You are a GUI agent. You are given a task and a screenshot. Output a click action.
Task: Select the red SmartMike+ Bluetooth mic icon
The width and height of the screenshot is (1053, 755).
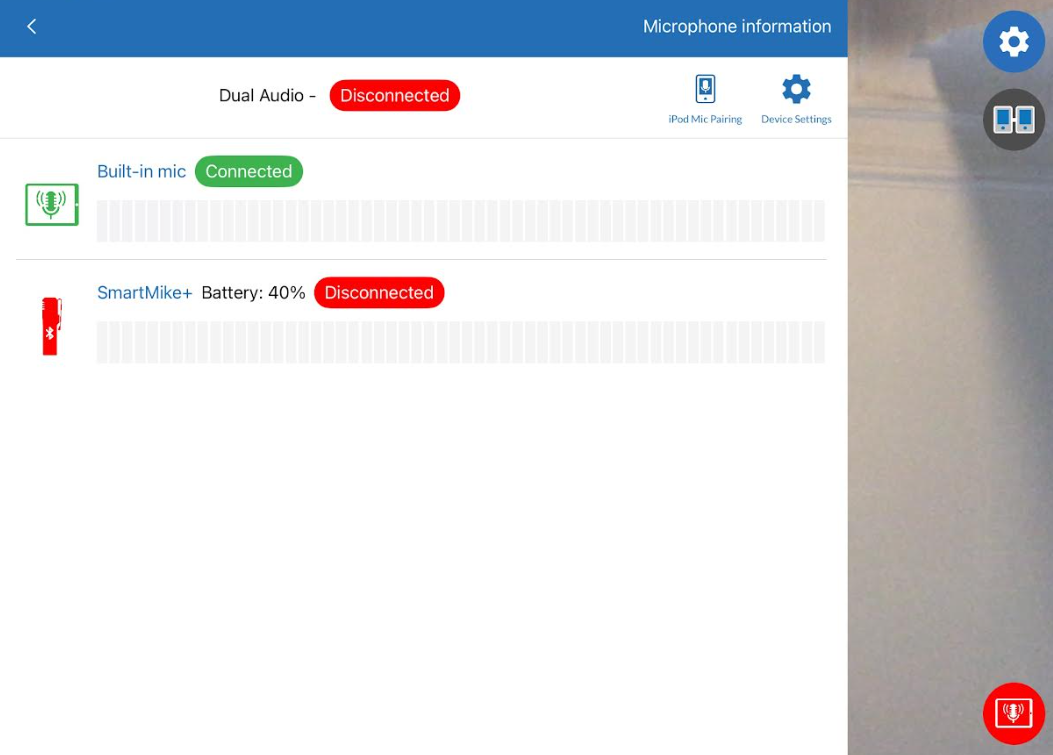pos(51,326)
